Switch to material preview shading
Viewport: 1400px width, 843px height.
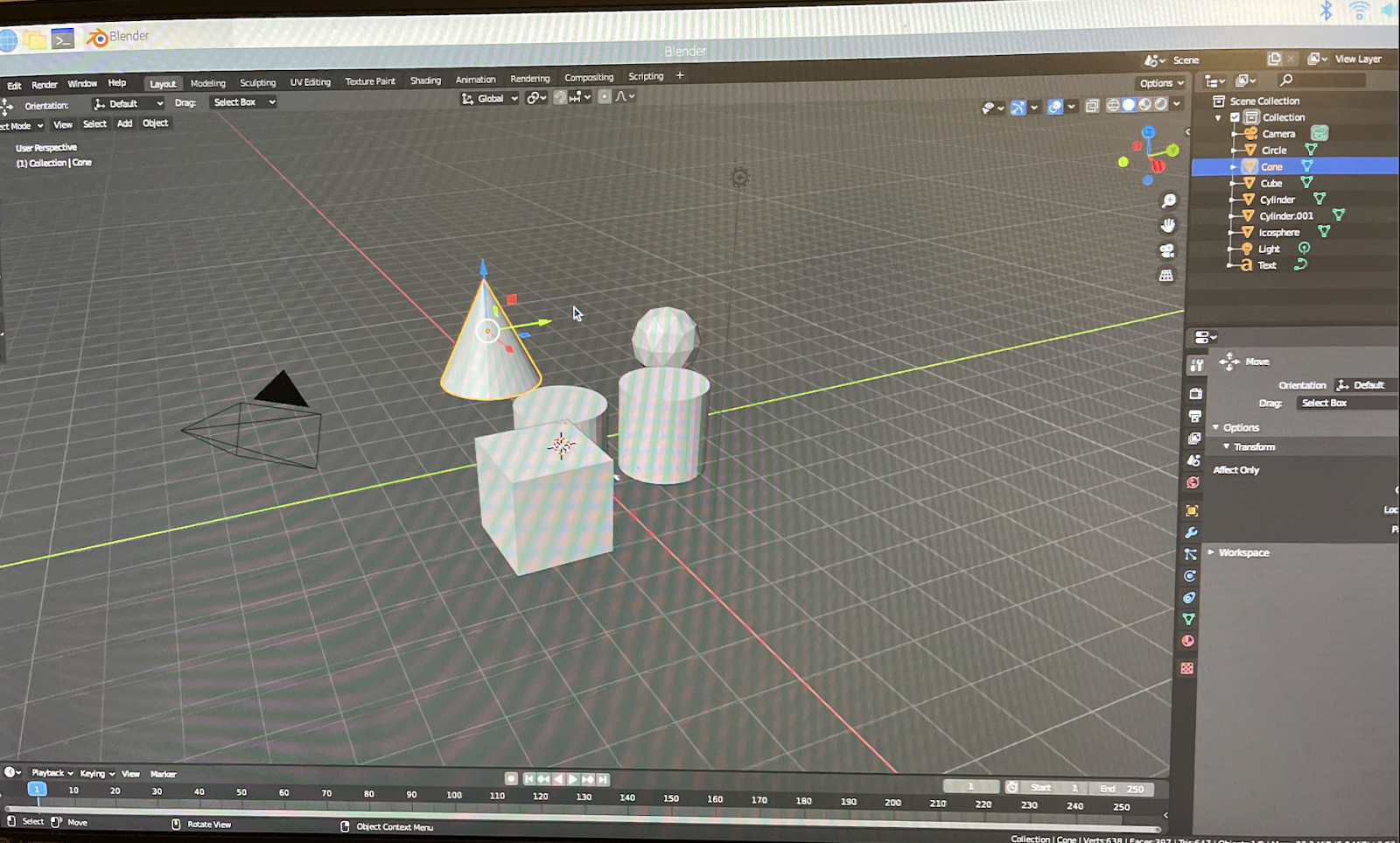1144,104
